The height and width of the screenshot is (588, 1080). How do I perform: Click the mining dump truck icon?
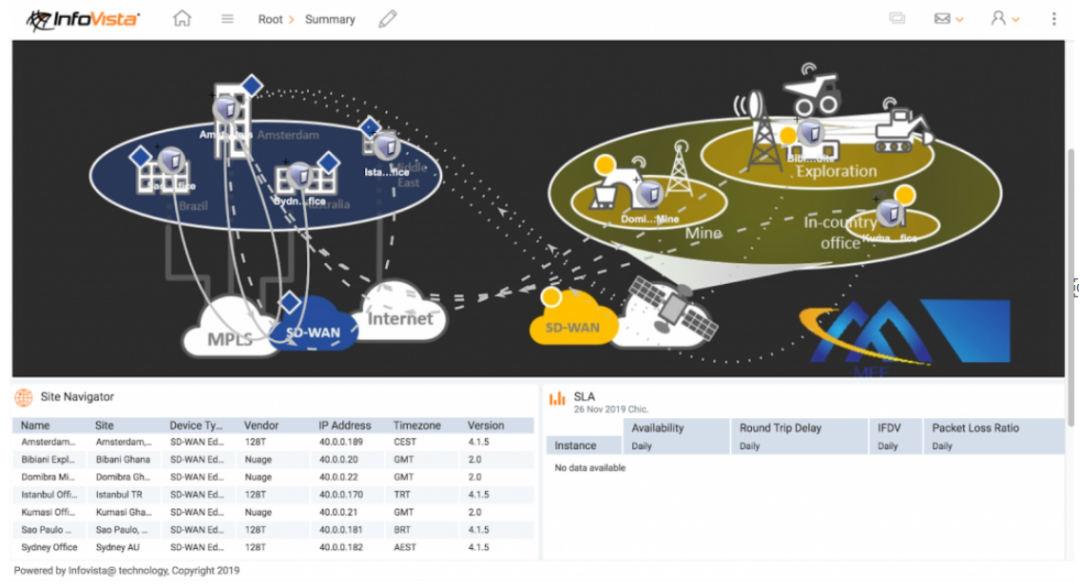click(x=813, y=90)
